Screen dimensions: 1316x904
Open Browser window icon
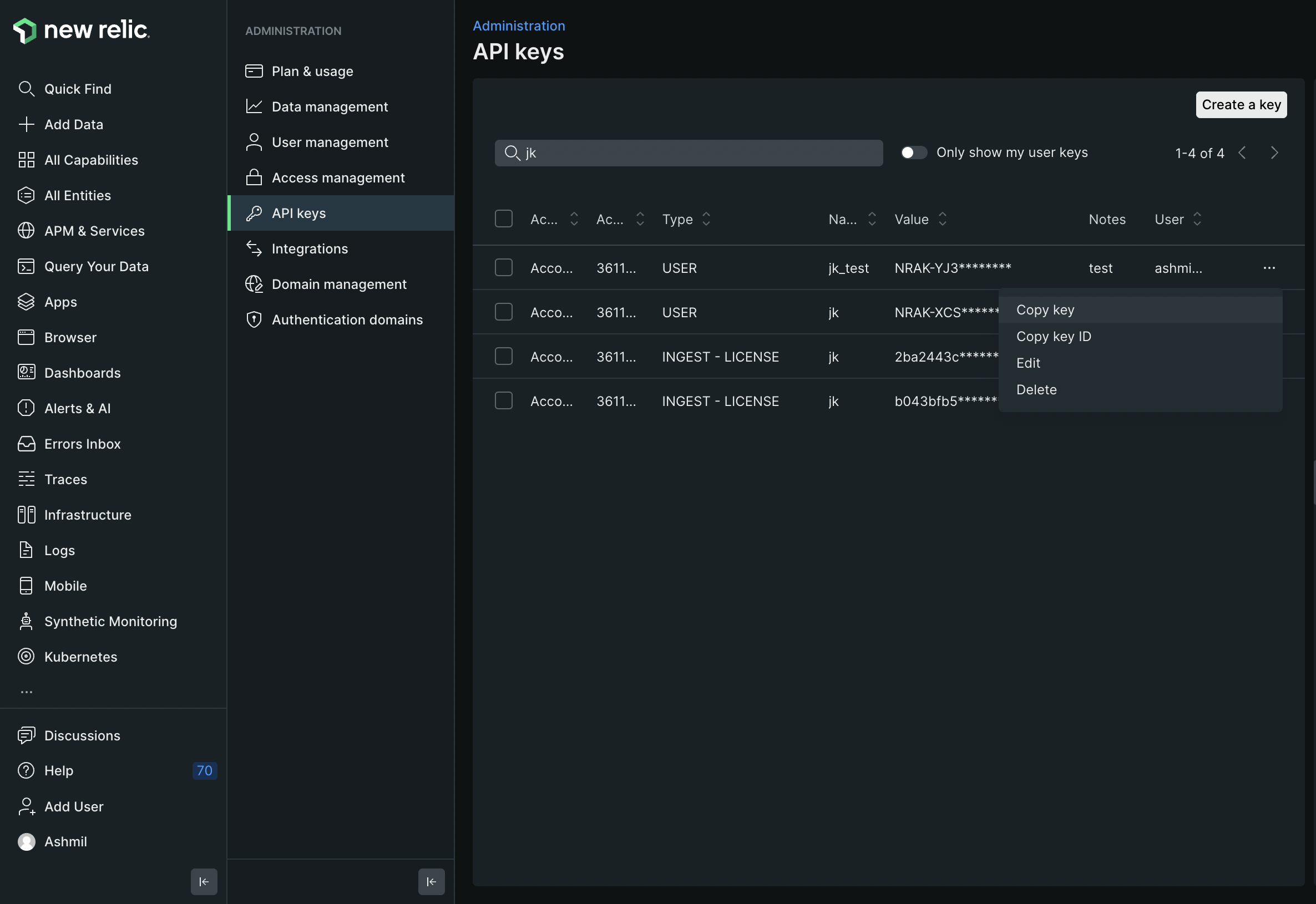click(26, 338)
